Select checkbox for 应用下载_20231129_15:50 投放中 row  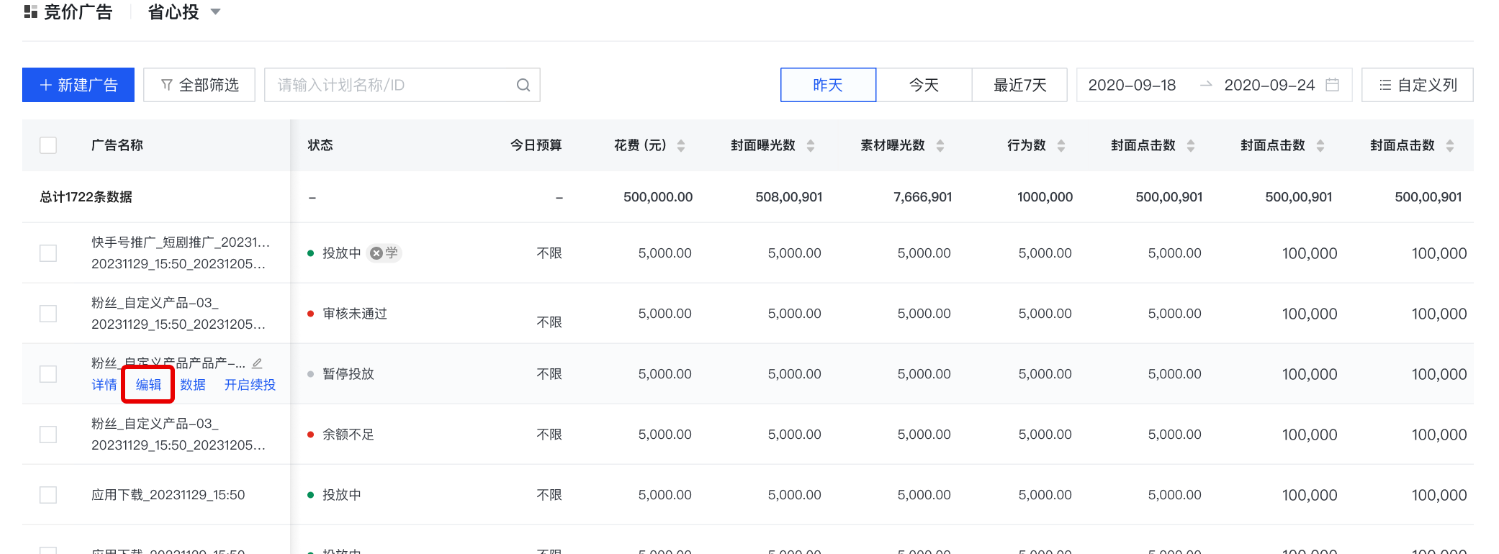(x=48, y=495)
